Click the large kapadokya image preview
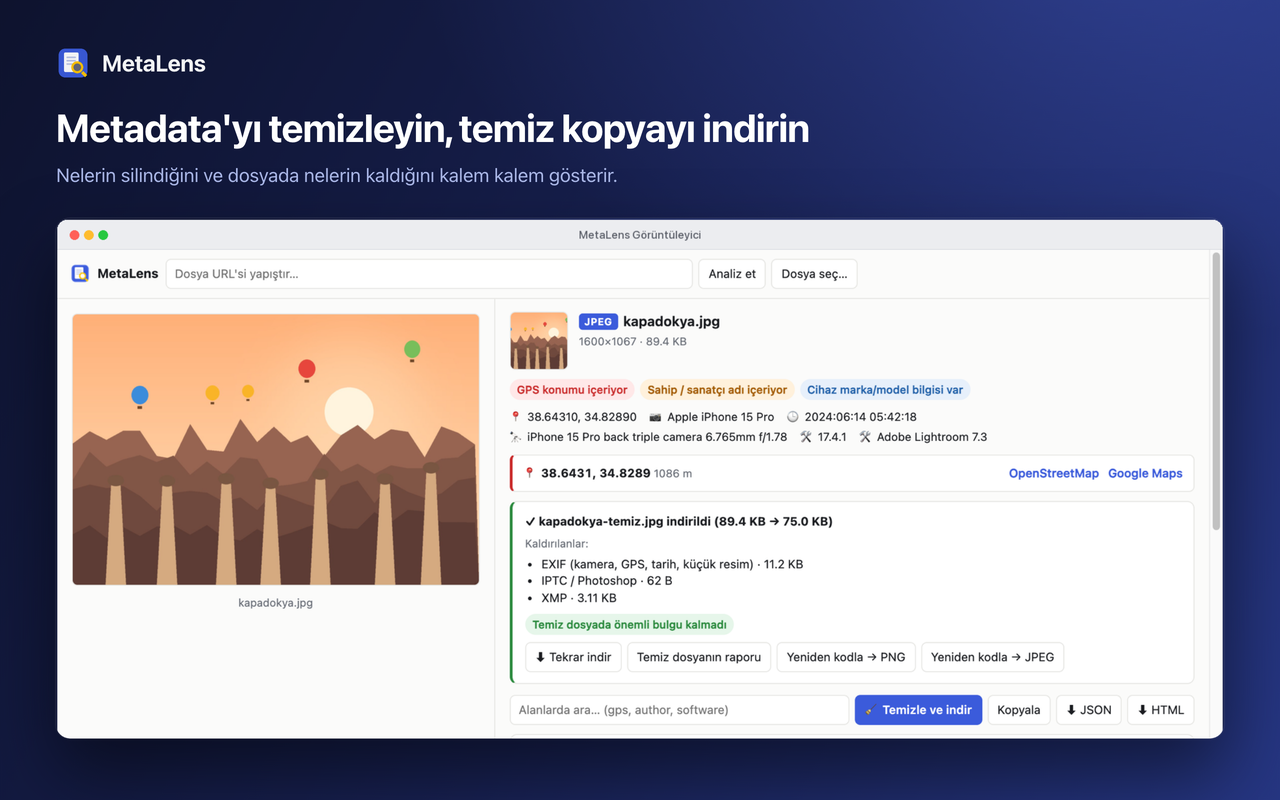Viewport: 1280px width, 800px height. click(x=276, y=449)
